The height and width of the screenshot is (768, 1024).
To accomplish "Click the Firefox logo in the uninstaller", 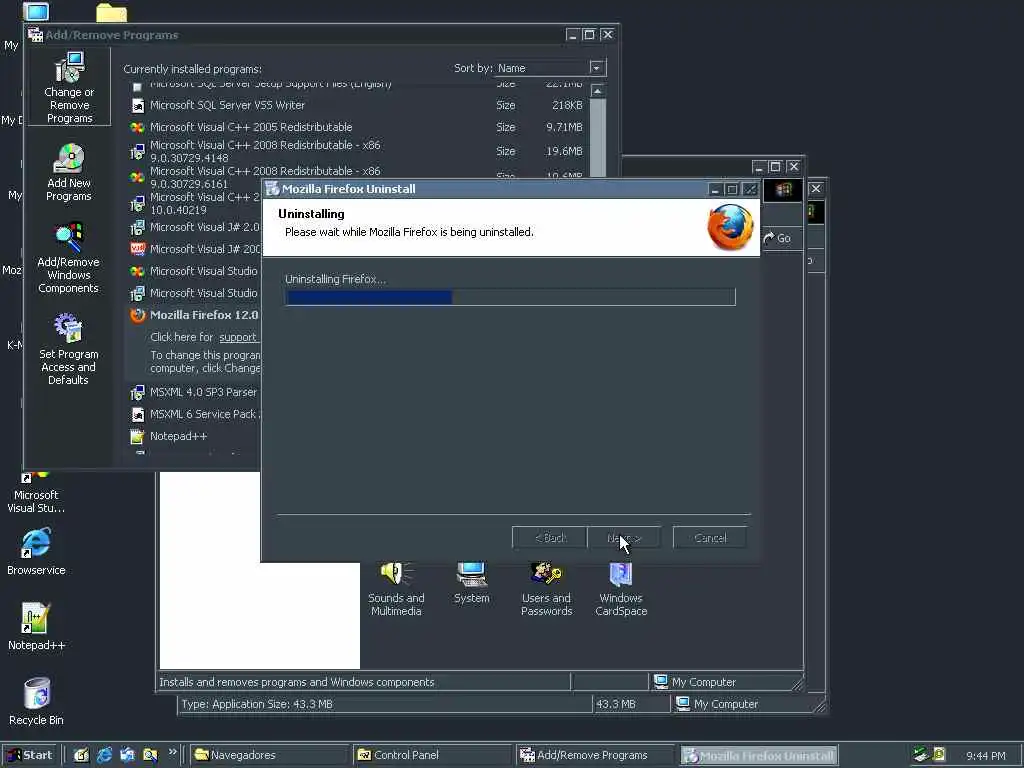I will (x=730, y=227).
